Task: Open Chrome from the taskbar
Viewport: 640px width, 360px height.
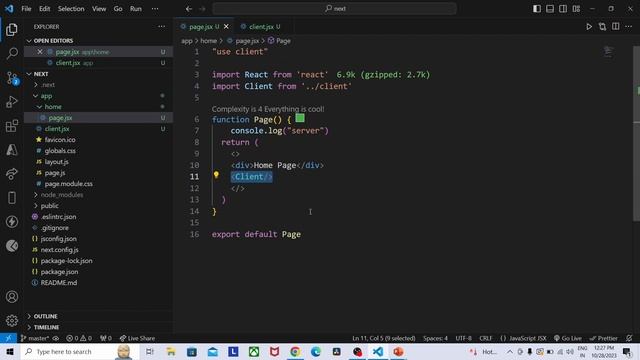Action: 295,352
